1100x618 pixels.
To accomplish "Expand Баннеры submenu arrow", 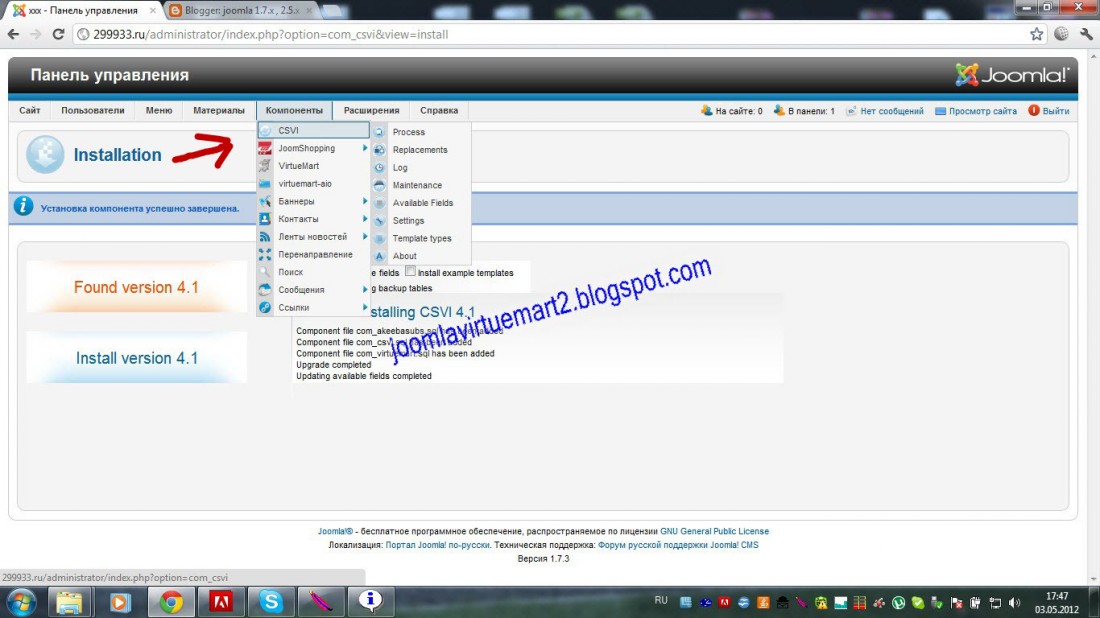I will coord(365,201).
